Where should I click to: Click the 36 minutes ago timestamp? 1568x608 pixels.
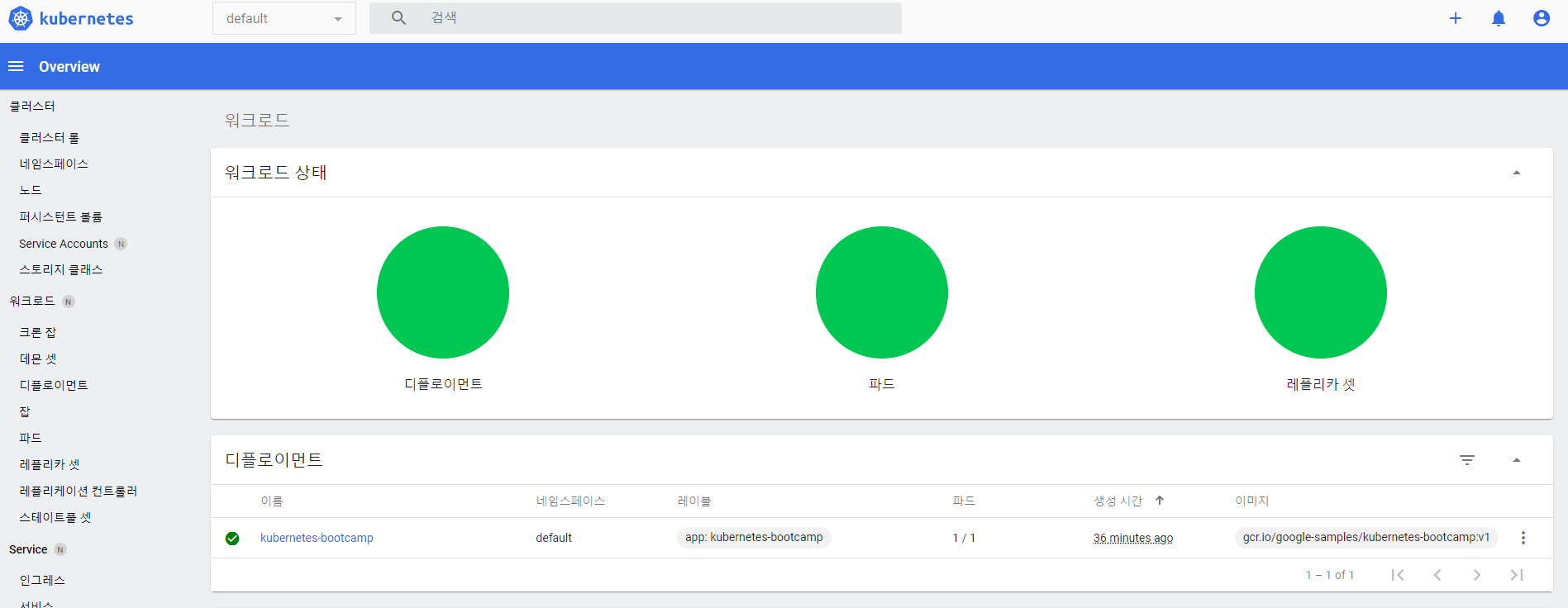pos(1133,538)
